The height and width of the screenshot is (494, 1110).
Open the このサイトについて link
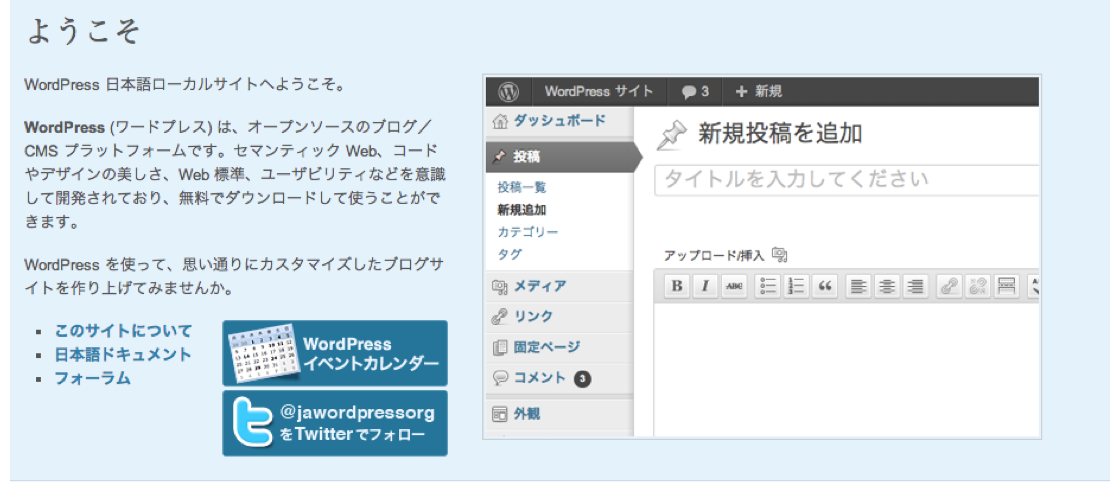(123, 330)
